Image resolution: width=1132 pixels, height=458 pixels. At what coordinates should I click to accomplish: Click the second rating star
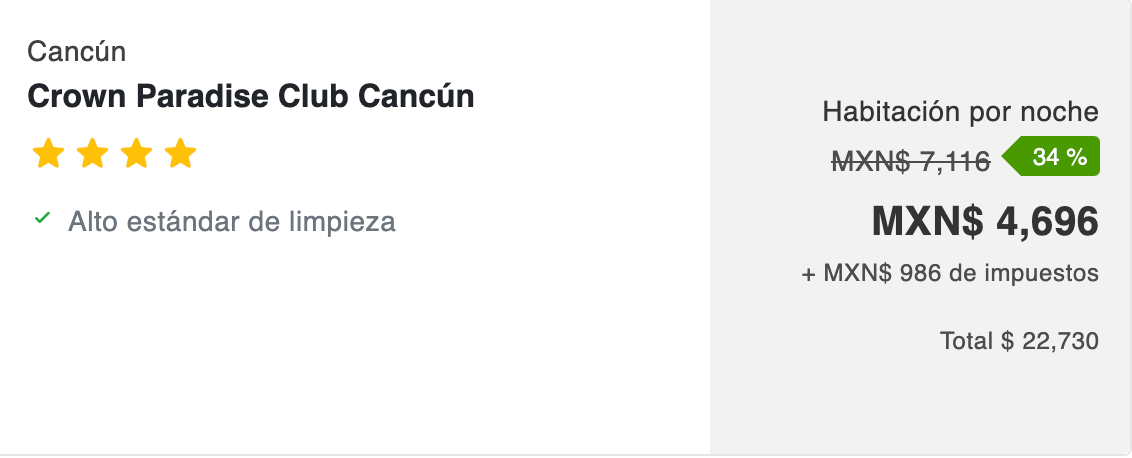92,154
